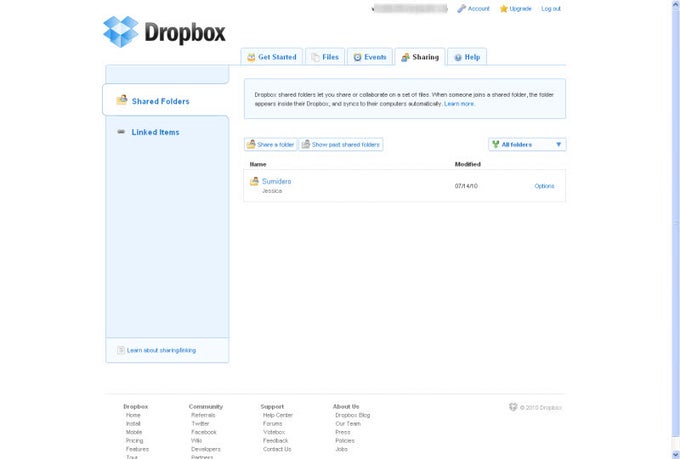Click the Linked Items chain icon
Screen dimensions: 680x459
click(x=121, y=131)
